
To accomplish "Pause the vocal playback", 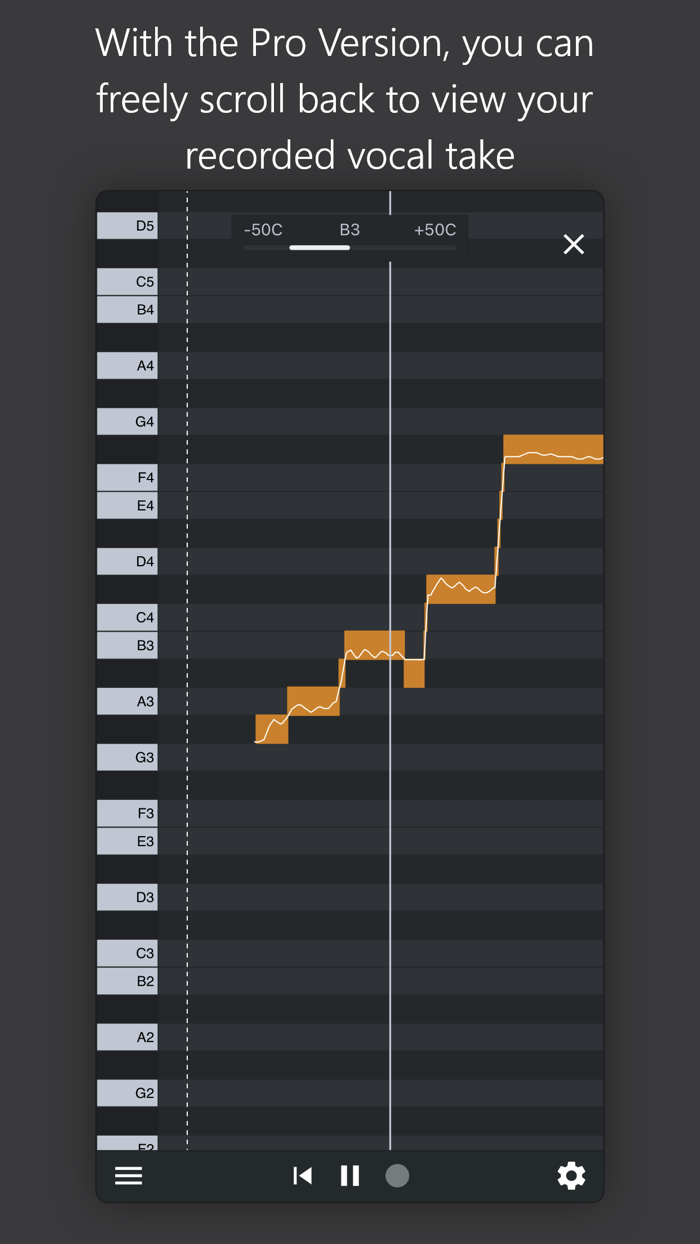I will (x=349, y=1175).
